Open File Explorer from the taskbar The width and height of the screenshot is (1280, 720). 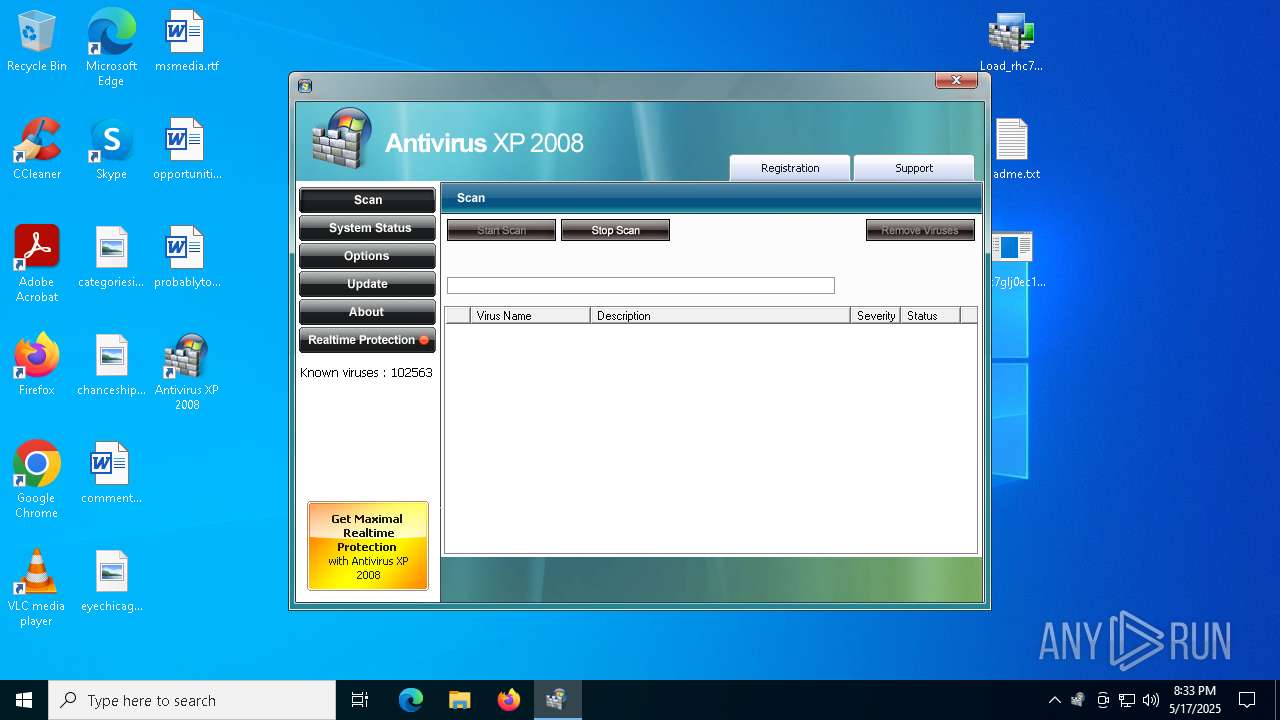[x=459, y=700]
